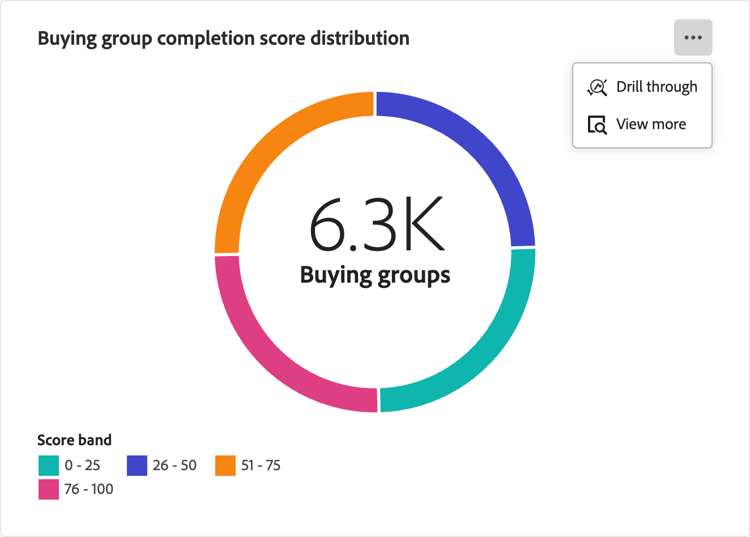Click the teal 0 - 25 legend swatch
The image size is (750, 537).
[48, 466]
